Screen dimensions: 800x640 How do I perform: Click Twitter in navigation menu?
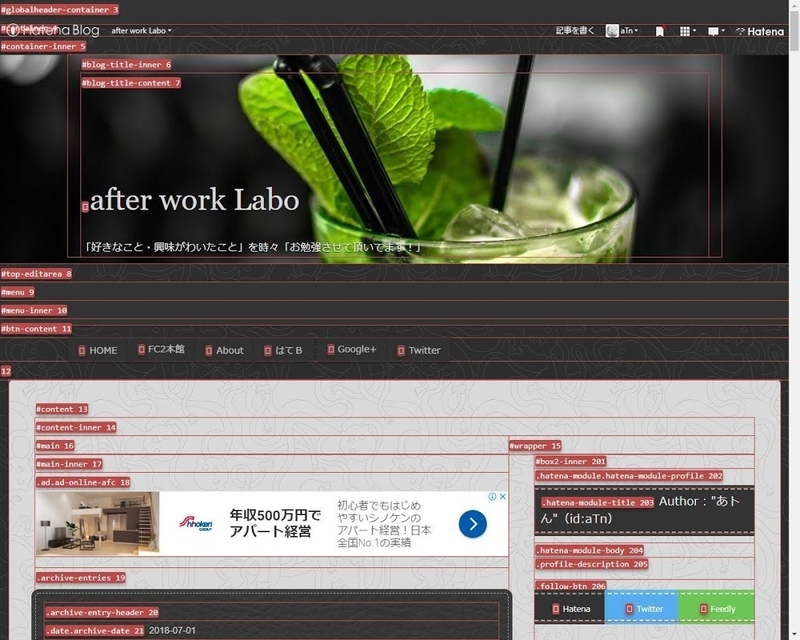pos(424,350)
